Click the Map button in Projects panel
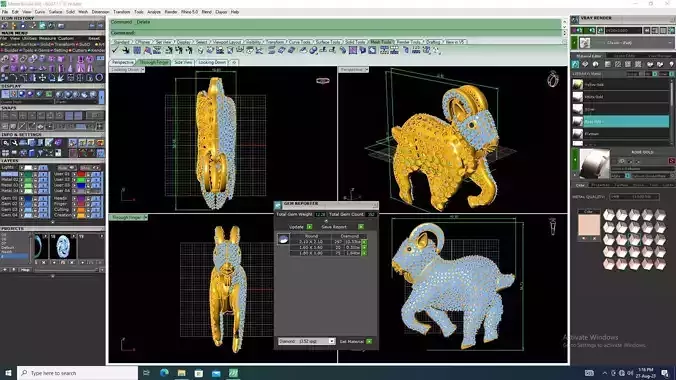 (x=25, y=270)
